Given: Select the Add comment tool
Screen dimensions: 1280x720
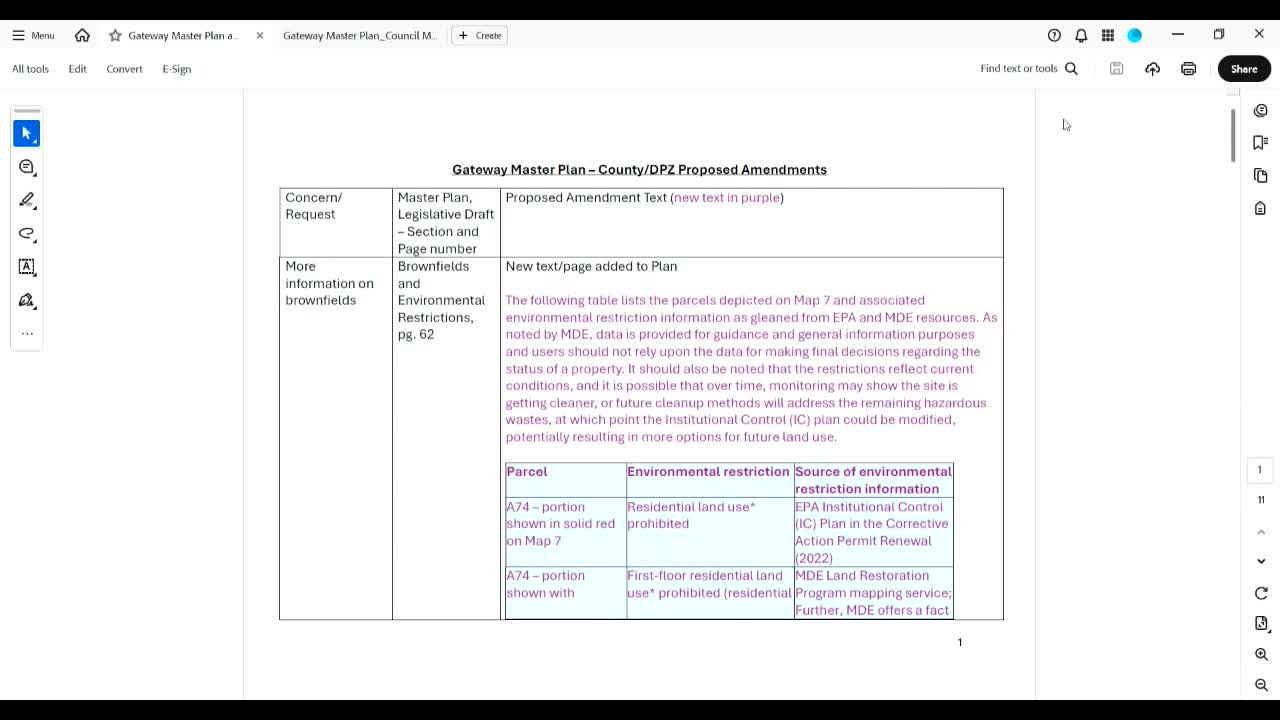Looking at the screenshot, I should pyautogui.click(x=27, y=167).
